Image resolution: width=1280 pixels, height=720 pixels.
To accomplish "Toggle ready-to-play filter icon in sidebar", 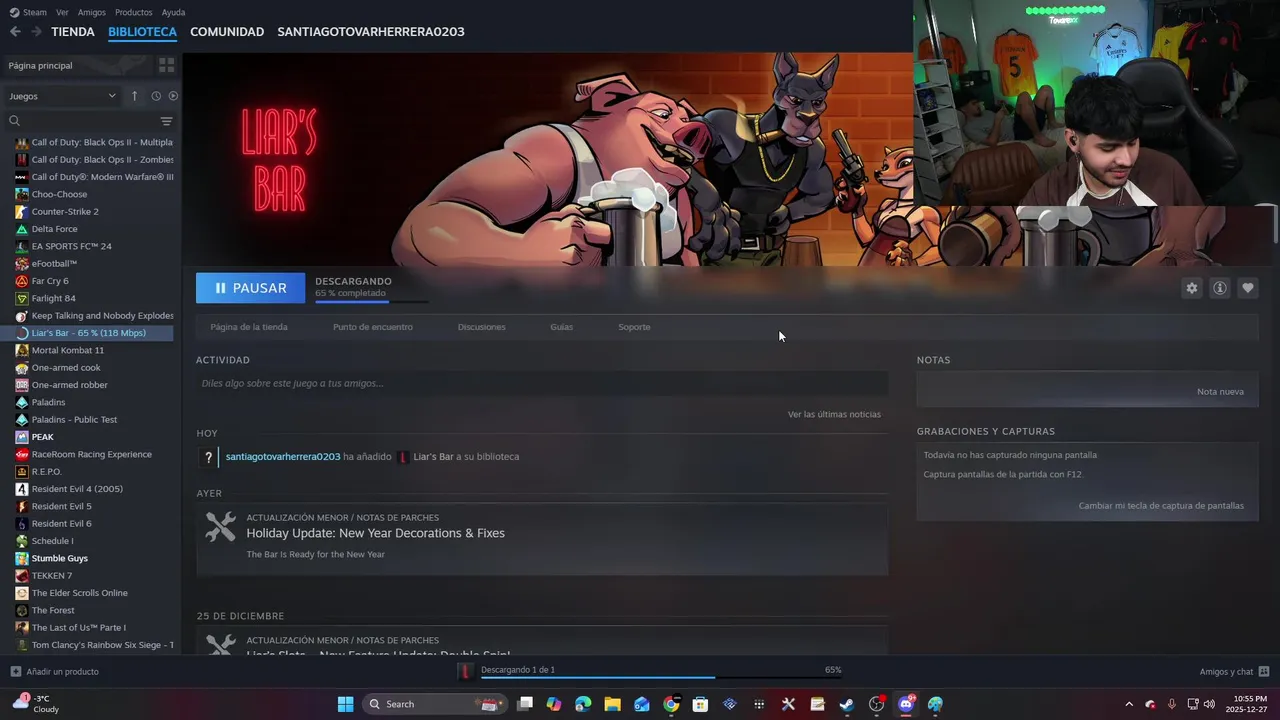I will (173, 96).
